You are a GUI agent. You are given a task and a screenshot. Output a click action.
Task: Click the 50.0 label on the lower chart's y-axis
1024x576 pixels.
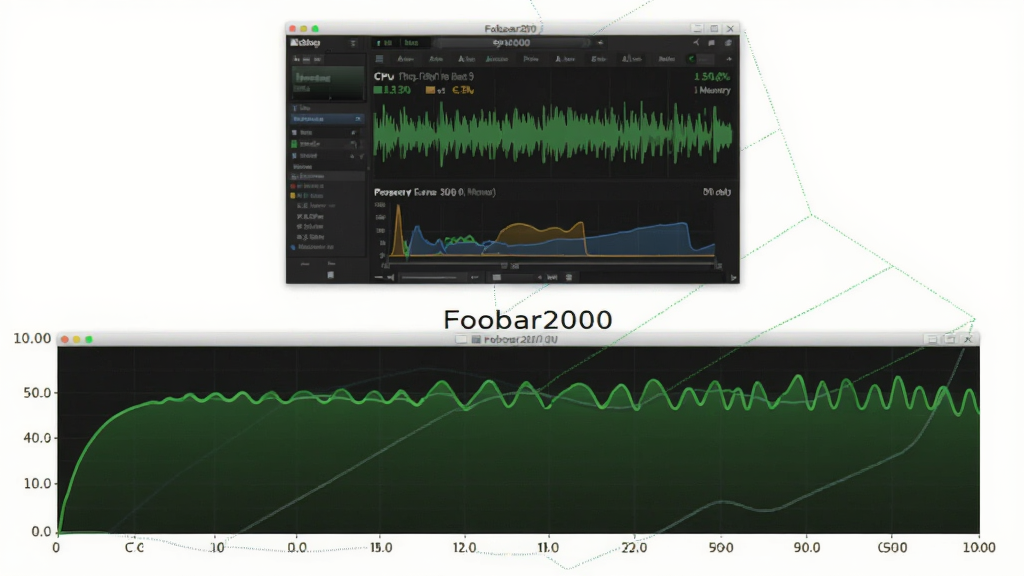37,393
